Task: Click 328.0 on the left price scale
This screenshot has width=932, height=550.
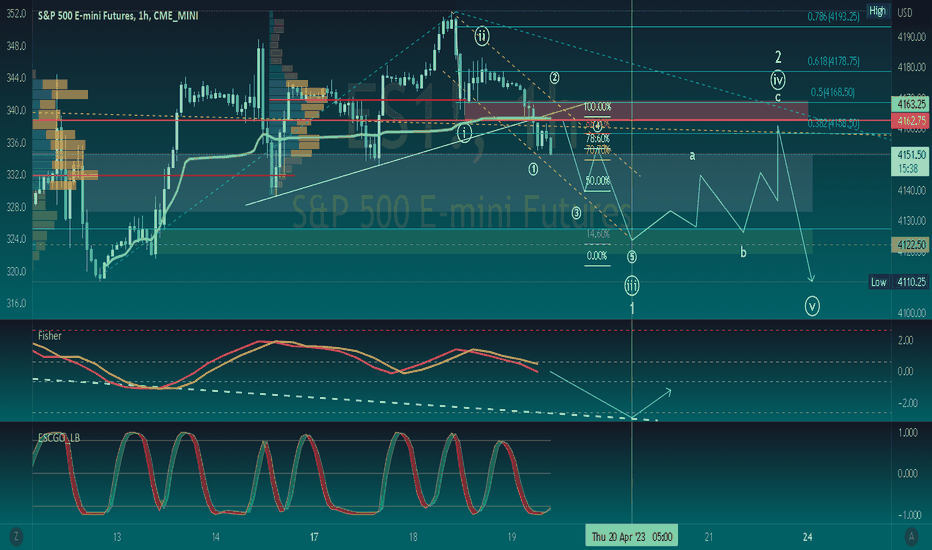Action: point(16,207)
